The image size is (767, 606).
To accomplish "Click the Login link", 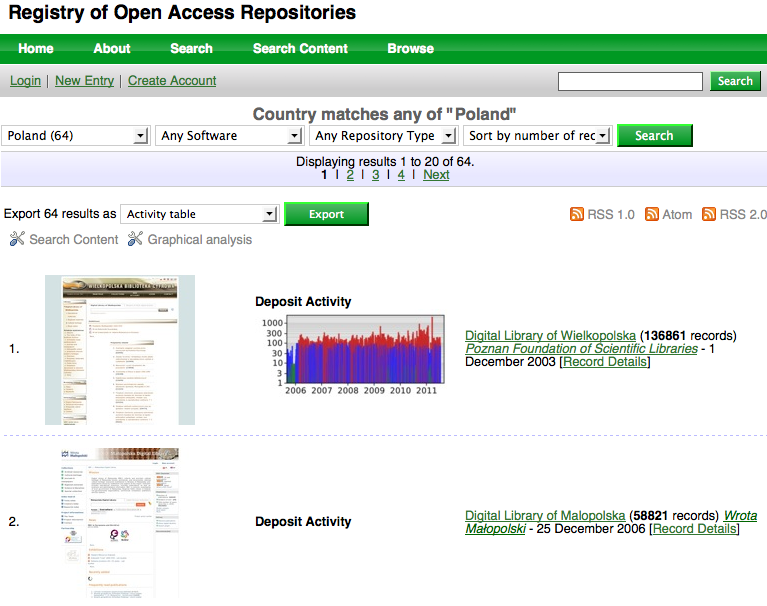I will [25, 81].
